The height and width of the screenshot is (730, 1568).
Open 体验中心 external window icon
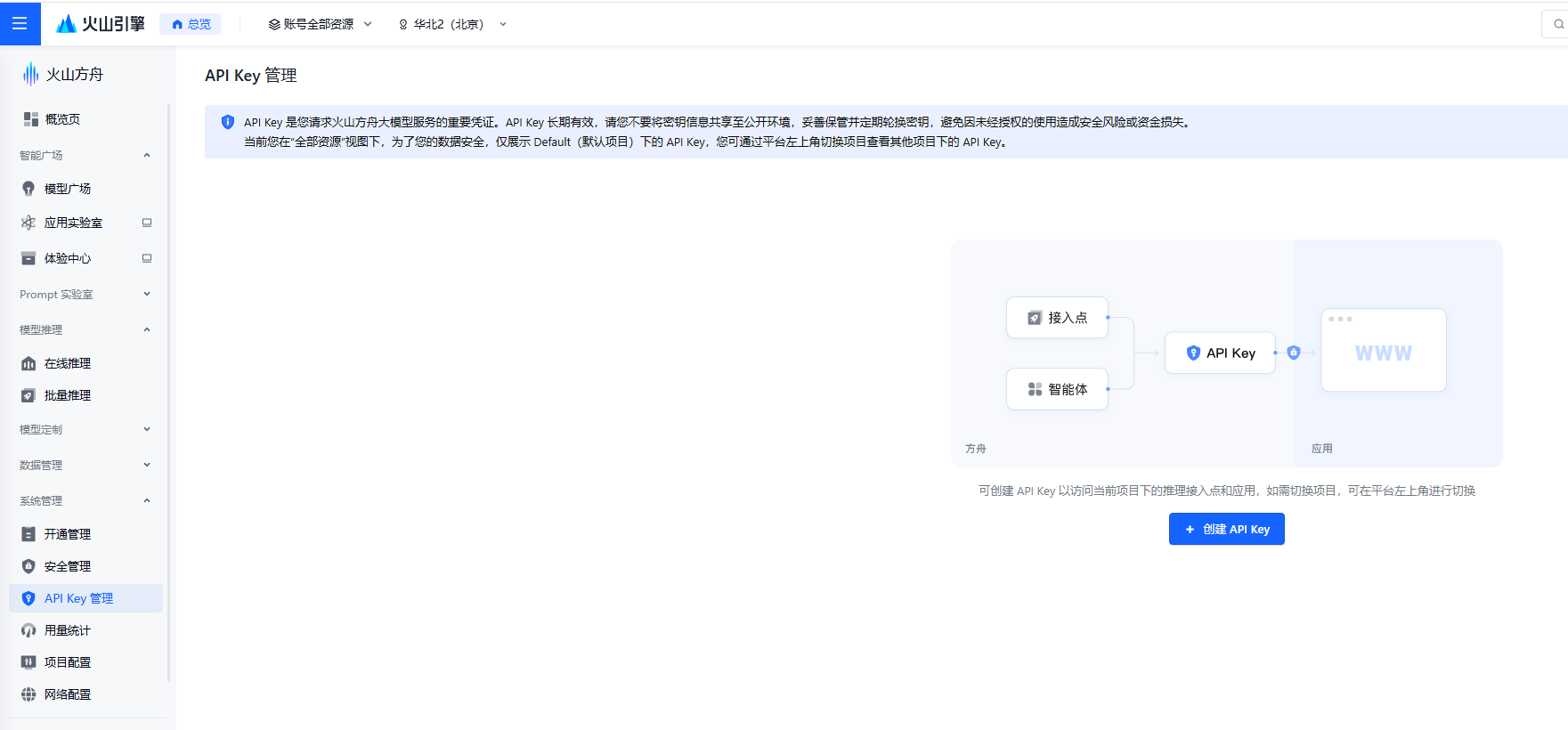click(147, 258)
